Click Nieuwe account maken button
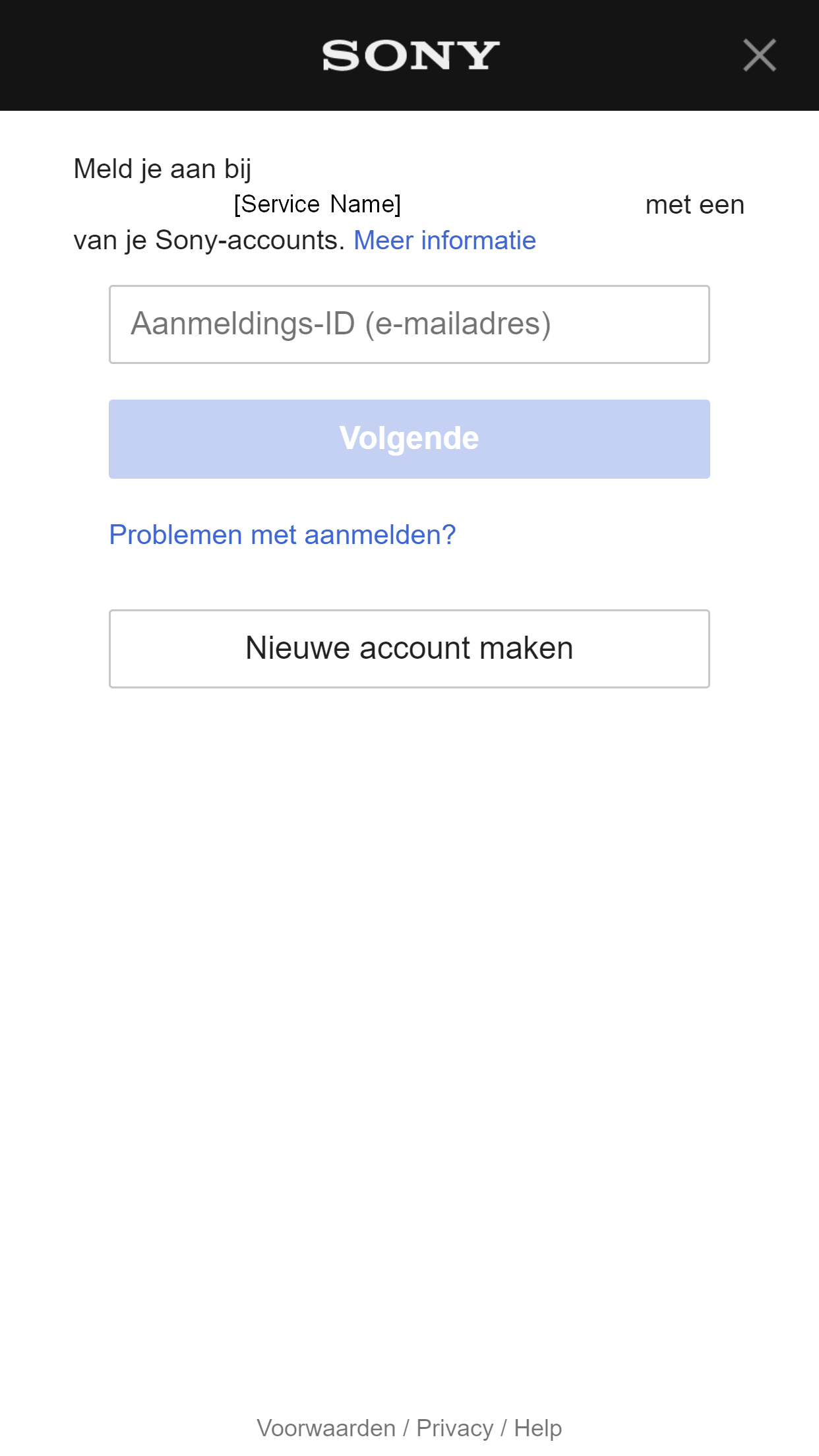The width and height of the screenshot is (819, 1456). click(x=409, y=648)
